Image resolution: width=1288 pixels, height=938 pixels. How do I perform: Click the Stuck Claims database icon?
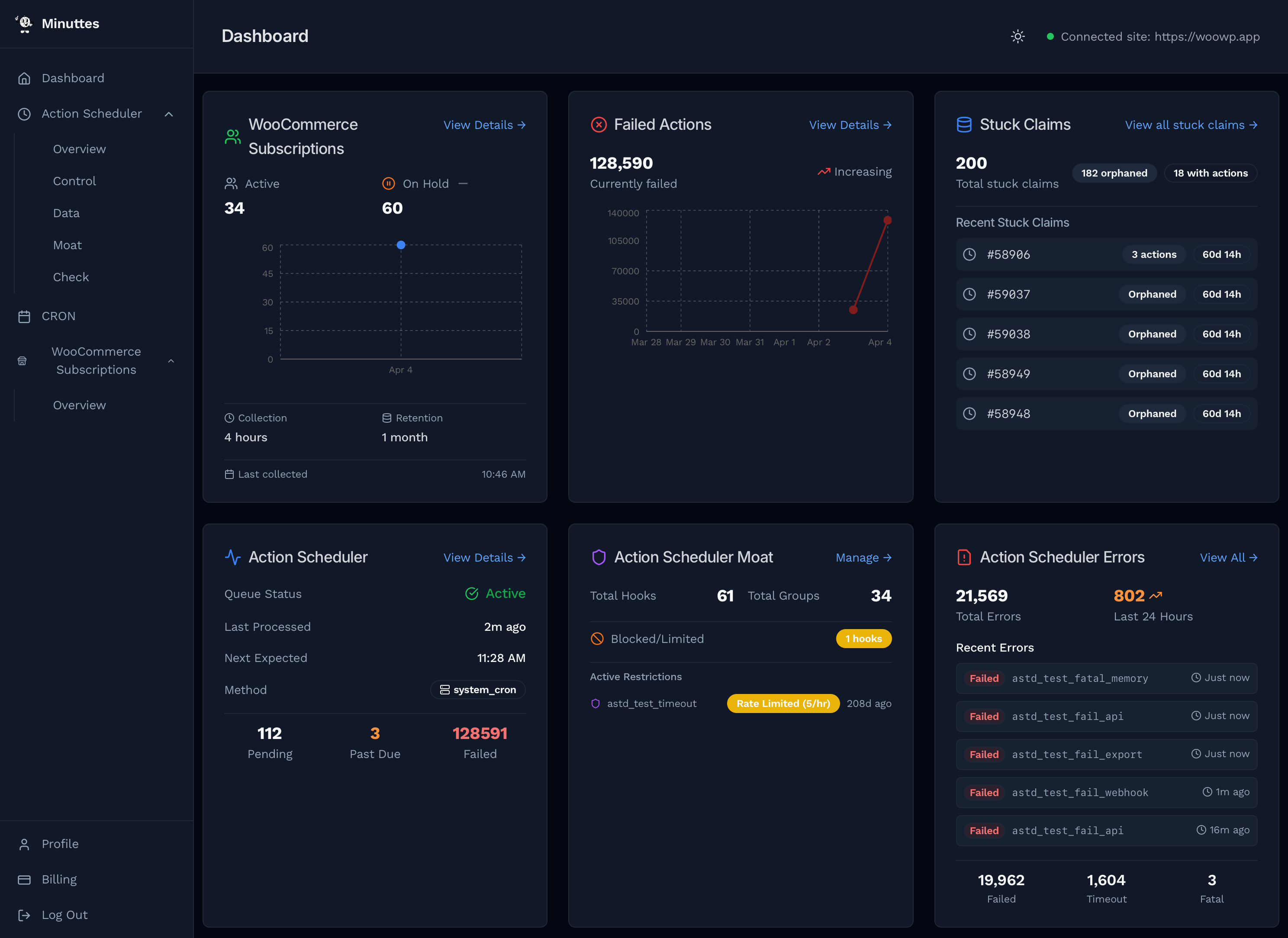point(964,124)
